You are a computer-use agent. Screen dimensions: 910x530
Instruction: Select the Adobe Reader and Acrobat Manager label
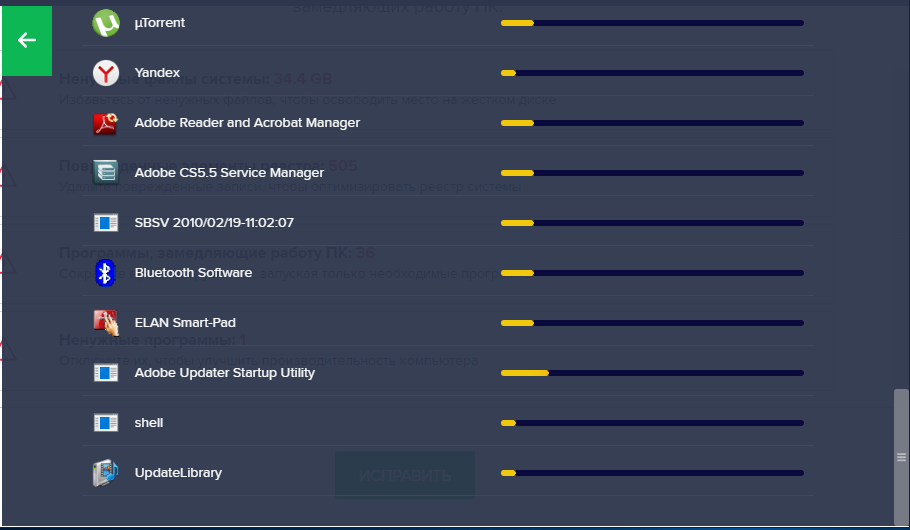pos(247,122)
